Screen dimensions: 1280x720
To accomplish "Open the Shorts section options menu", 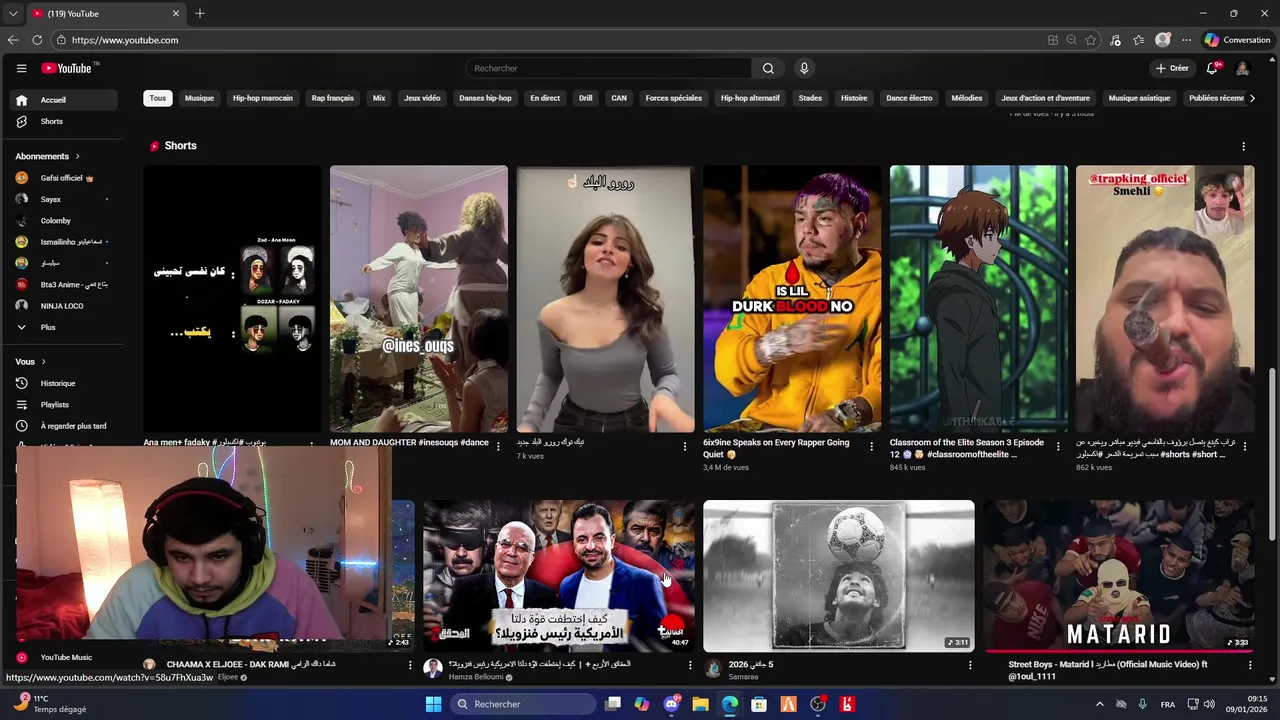I will click(1243, 146).
